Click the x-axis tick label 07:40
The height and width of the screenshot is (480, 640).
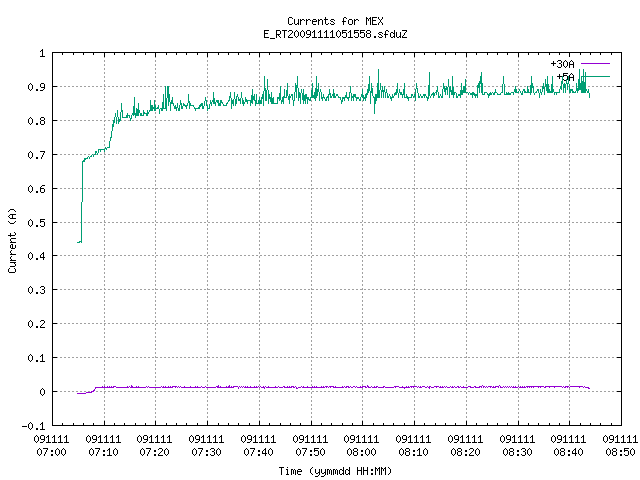pyautogui.click(x=258, y=452)
